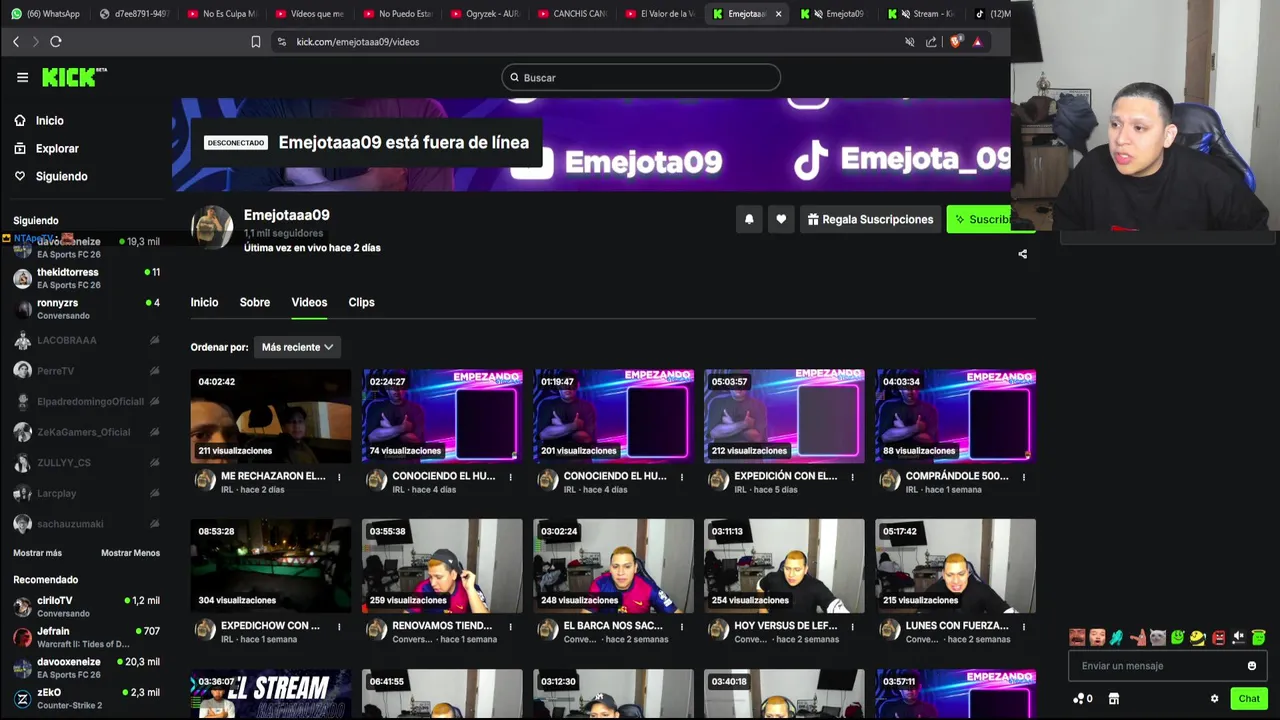This screenshot has width=1280, height=720.
Task: Click the muted bell next to ZULLYY_CS
Action: pyautogui.click(x=154, y=463)
